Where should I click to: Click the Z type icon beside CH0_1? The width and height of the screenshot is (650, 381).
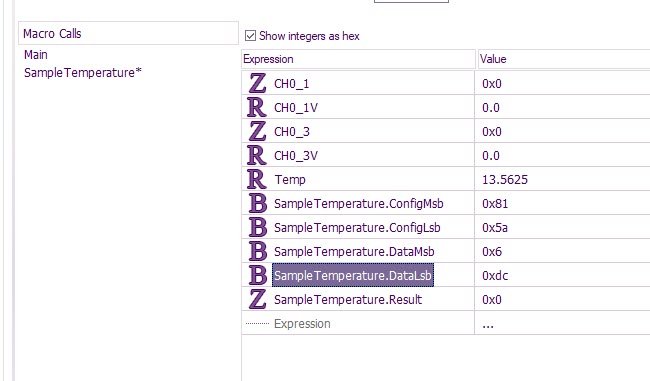[x=257, y=83]
